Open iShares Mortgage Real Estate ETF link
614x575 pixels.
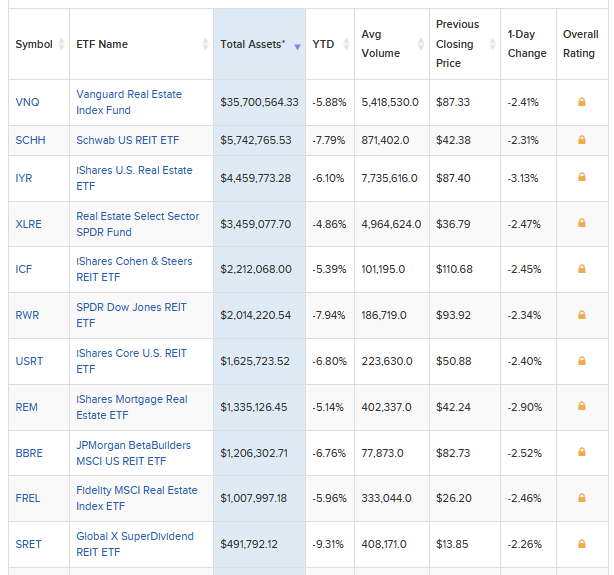point(132,407)
